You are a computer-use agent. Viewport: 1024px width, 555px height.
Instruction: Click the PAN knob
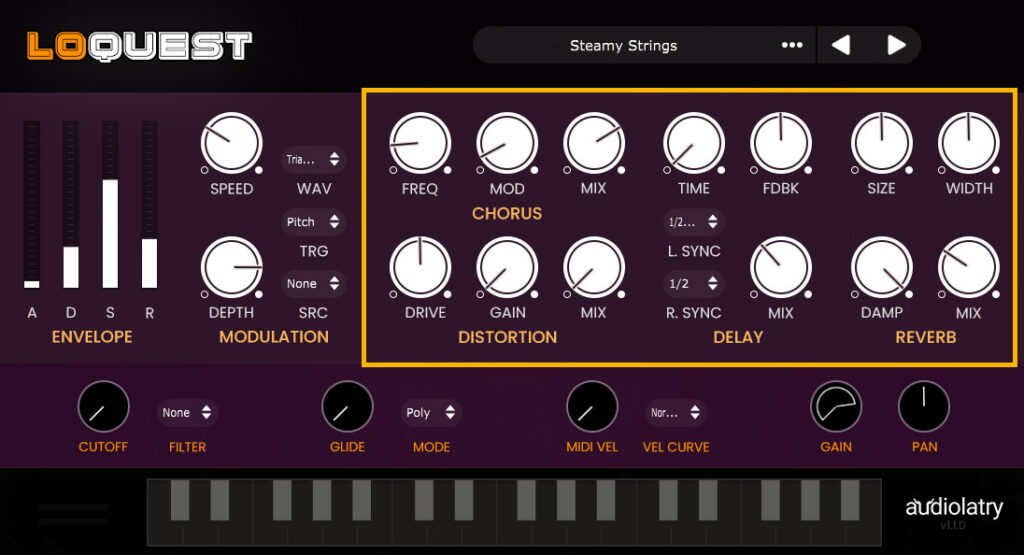(923, 406)
